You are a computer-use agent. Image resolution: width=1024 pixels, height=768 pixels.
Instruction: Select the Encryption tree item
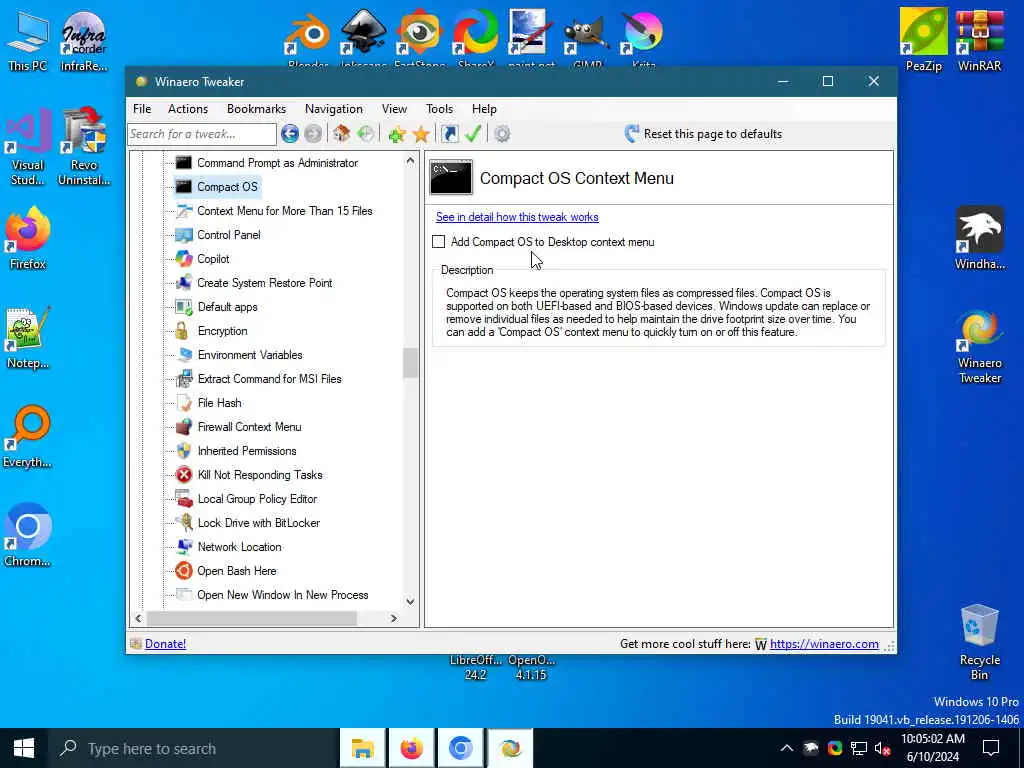(222, 331)
